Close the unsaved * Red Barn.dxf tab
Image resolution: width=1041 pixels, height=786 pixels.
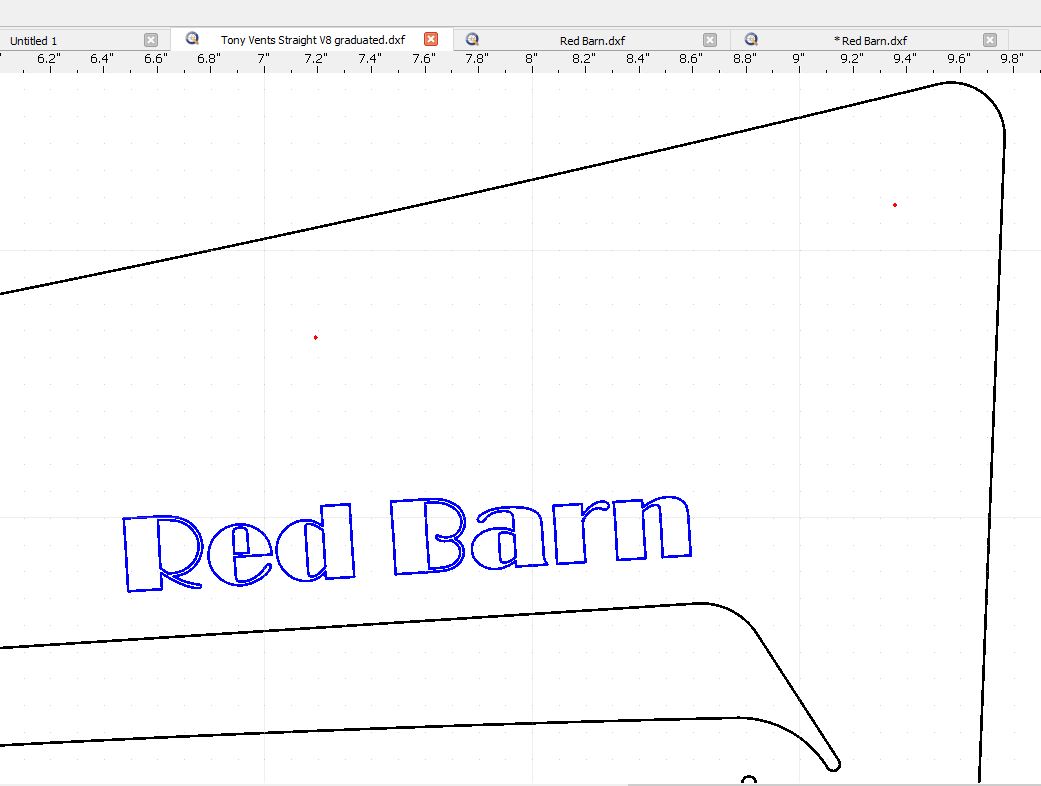click(x=989, y=40)
